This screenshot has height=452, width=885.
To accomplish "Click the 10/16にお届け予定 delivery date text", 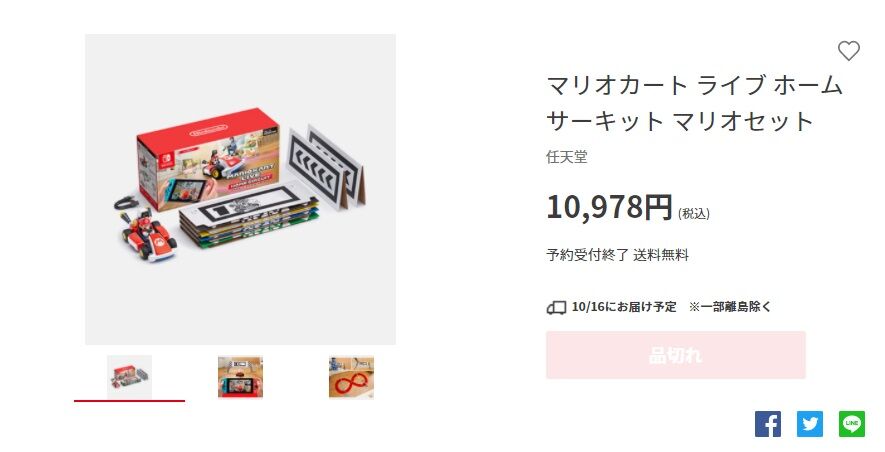I will (x=624, y=307).
